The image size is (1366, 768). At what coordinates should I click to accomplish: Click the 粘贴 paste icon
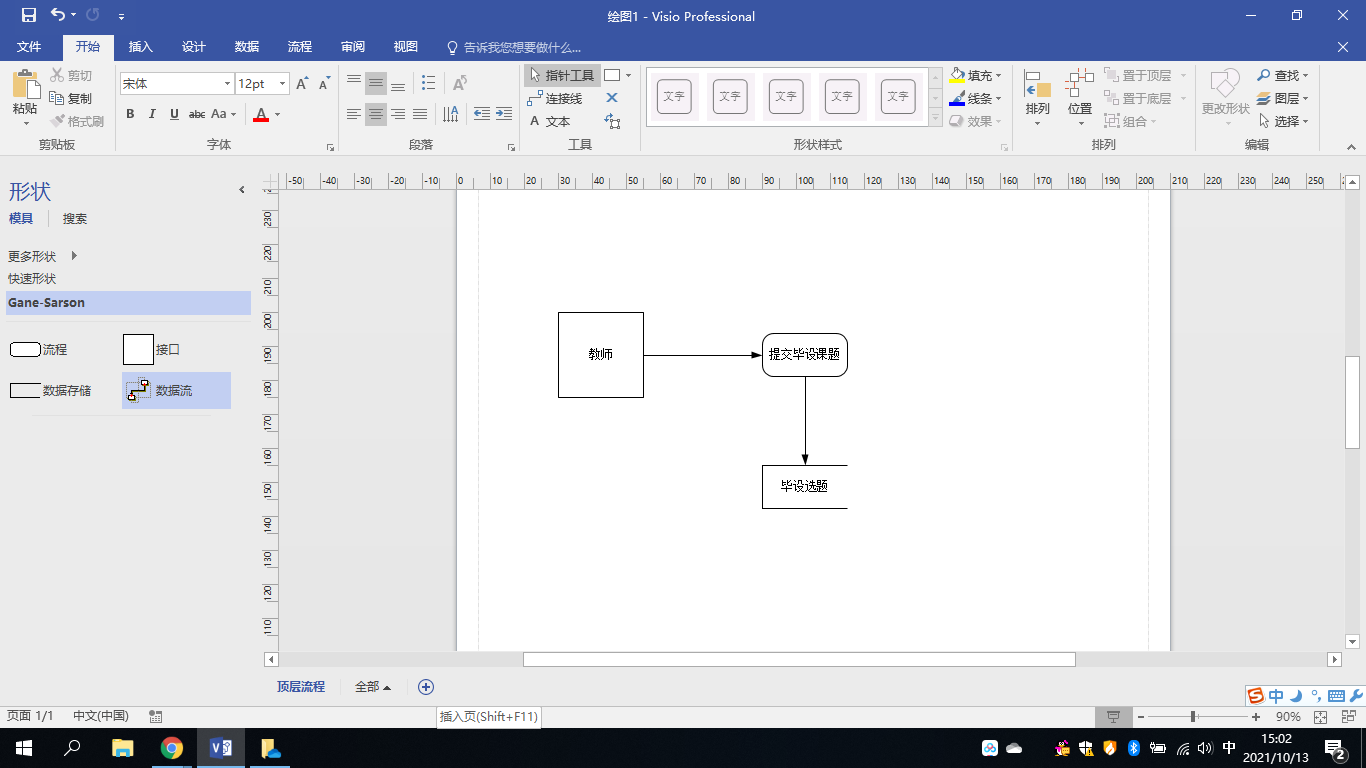click(x=25, y=92)
